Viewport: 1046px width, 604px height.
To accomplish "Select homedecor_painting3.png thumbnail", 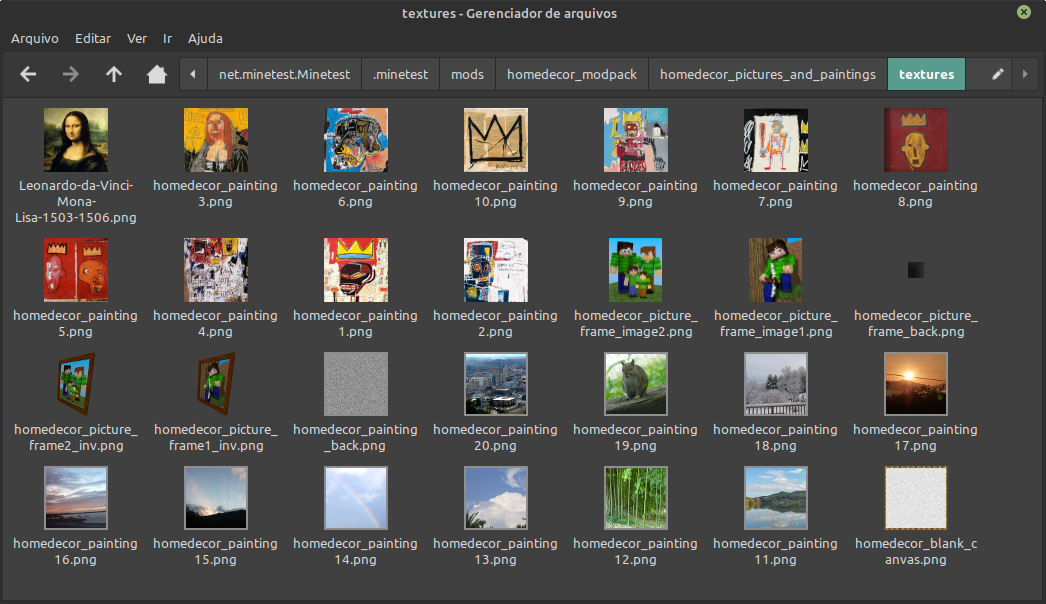I will (x=215, y=140).
